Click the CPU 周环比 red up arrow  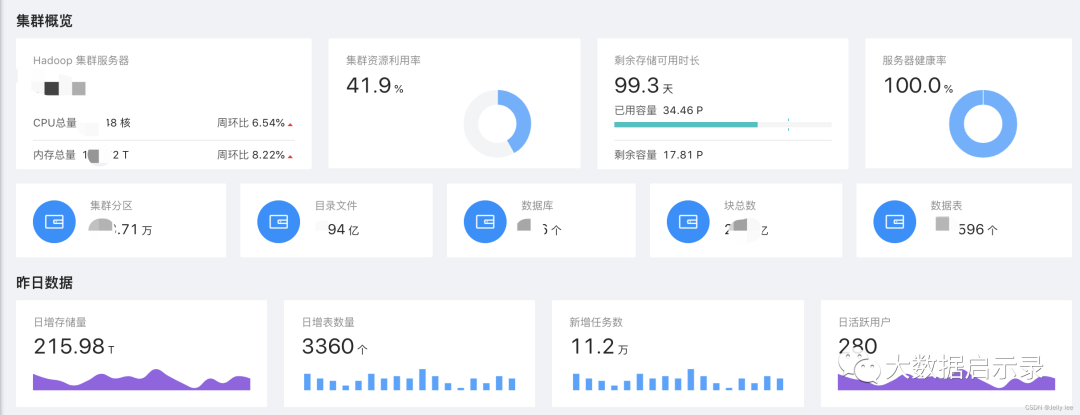point(291,125)
